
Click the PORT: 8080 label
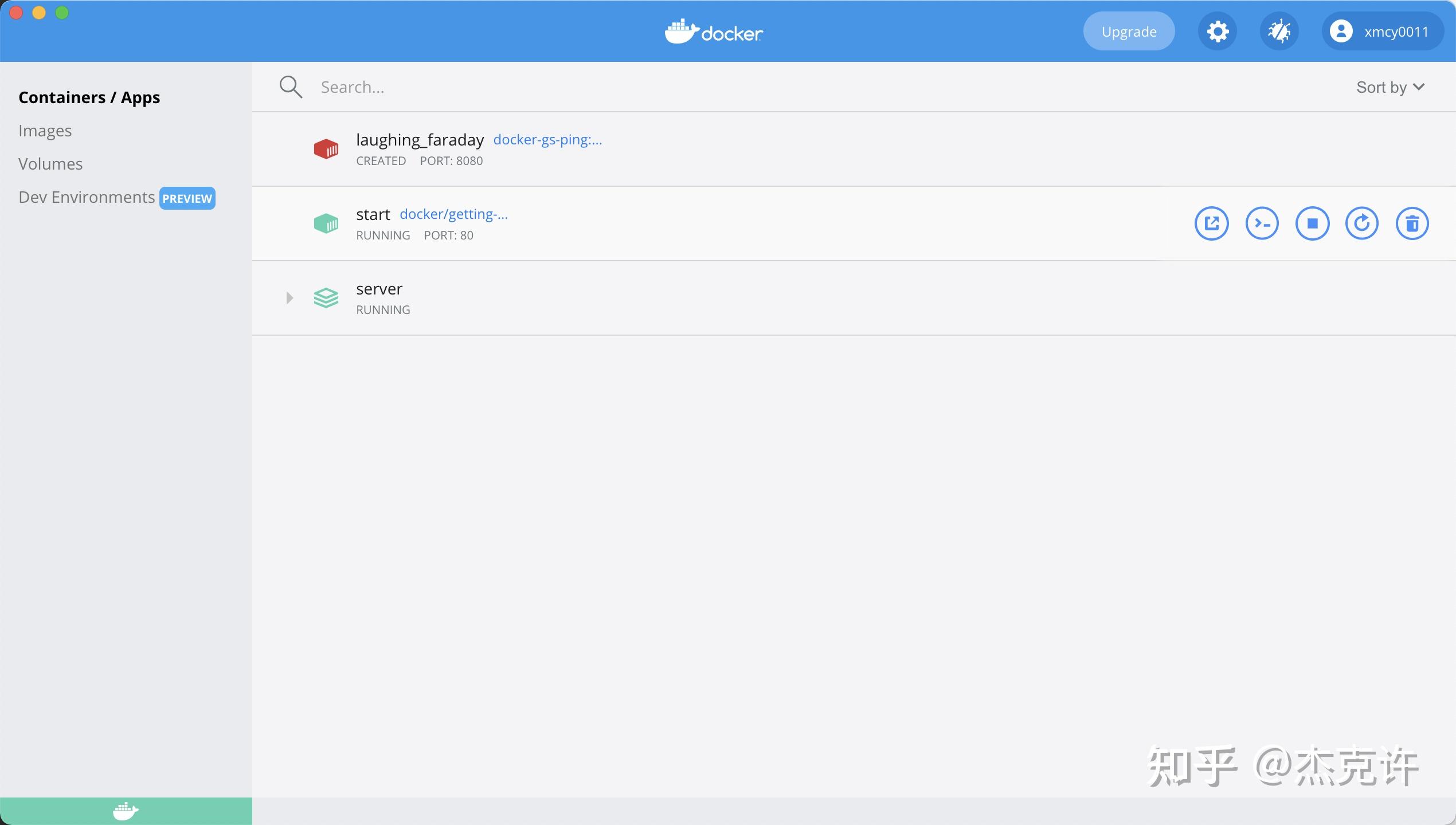coord(451,162)
